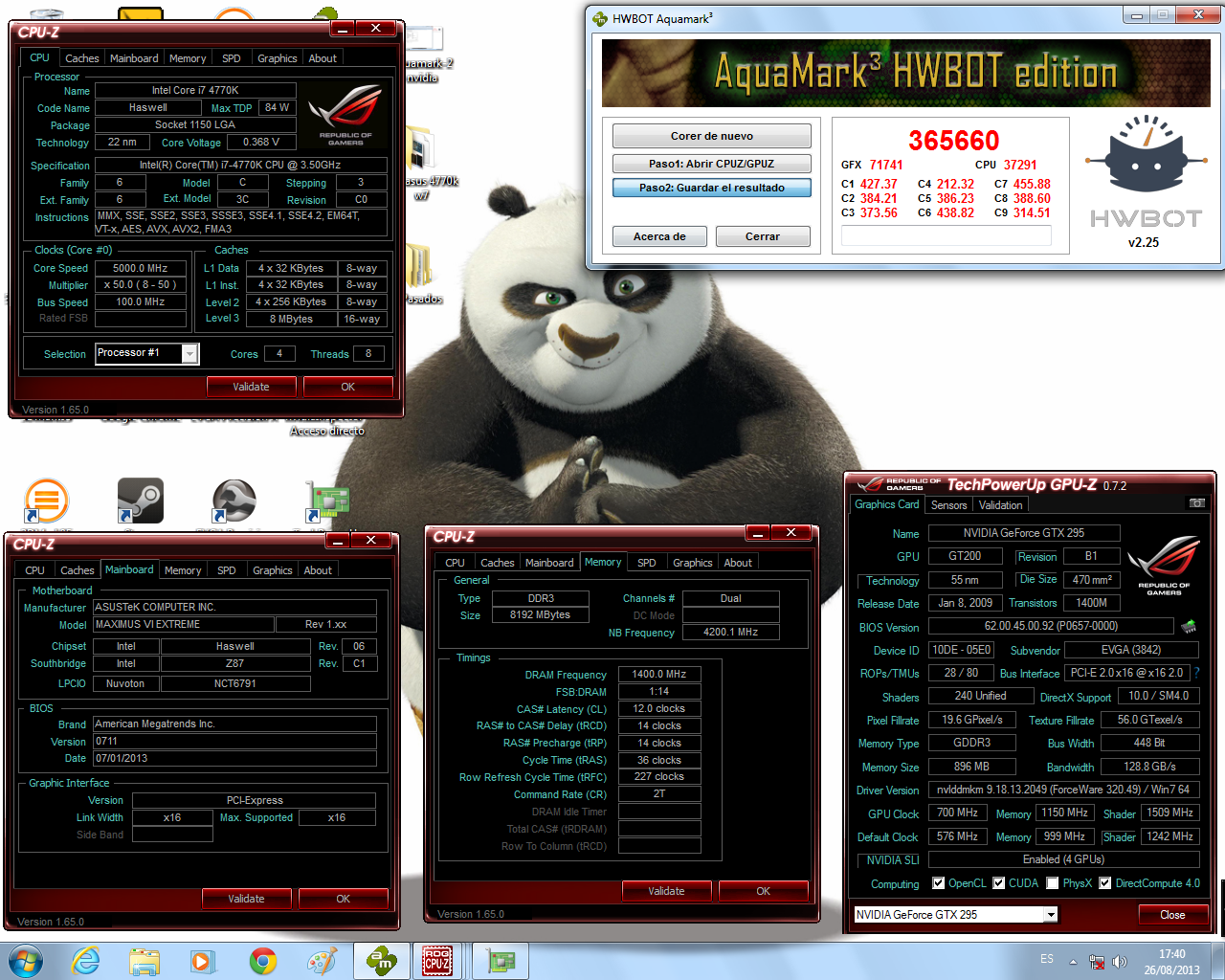This screenshot has width=1225, height=980.
Task: Click the Acceso directo desktop label
Action: tap(327, 431)
